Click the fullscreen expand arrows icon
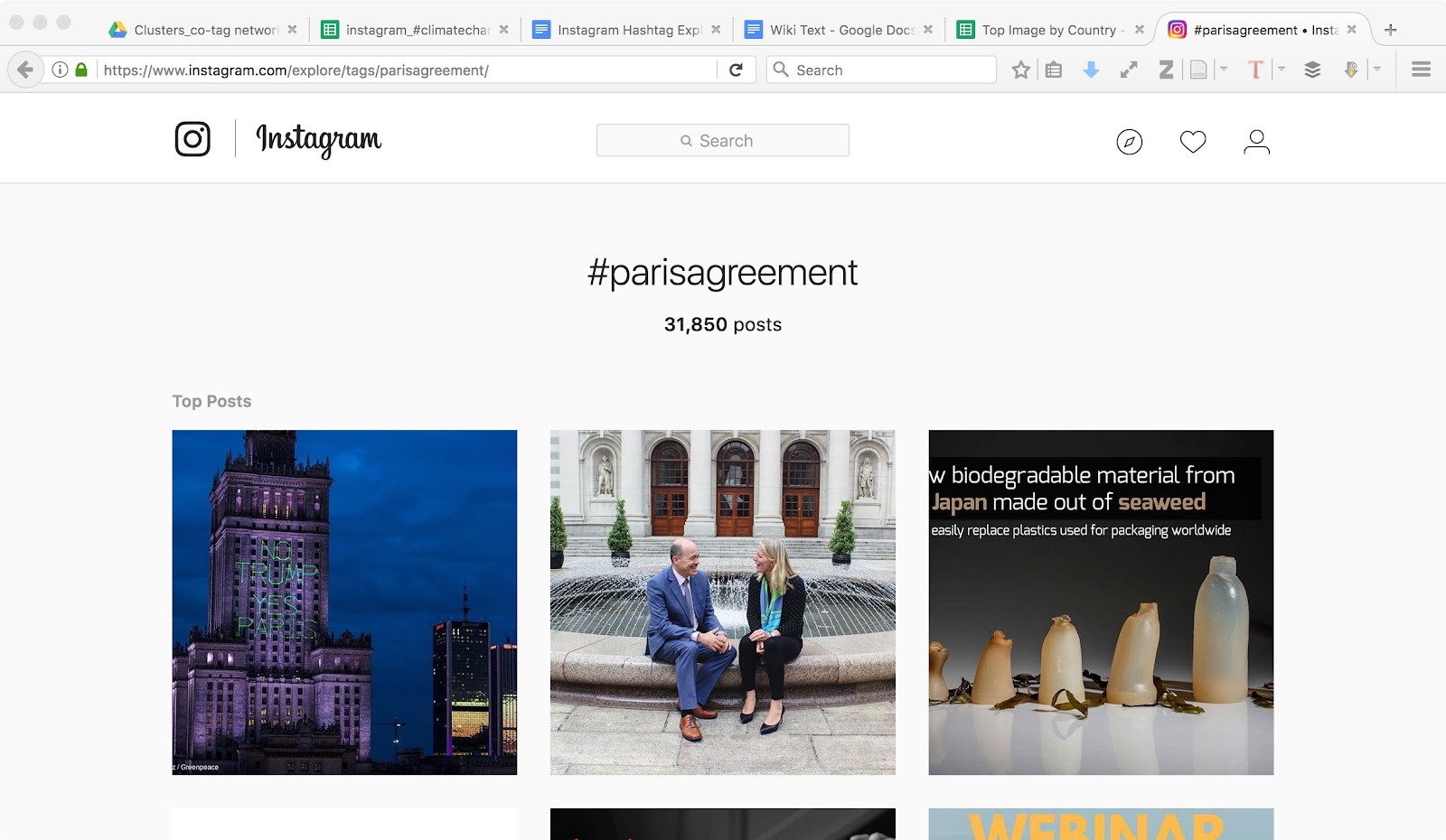This screenshot has height=840, width=1446. (1129, 70)
